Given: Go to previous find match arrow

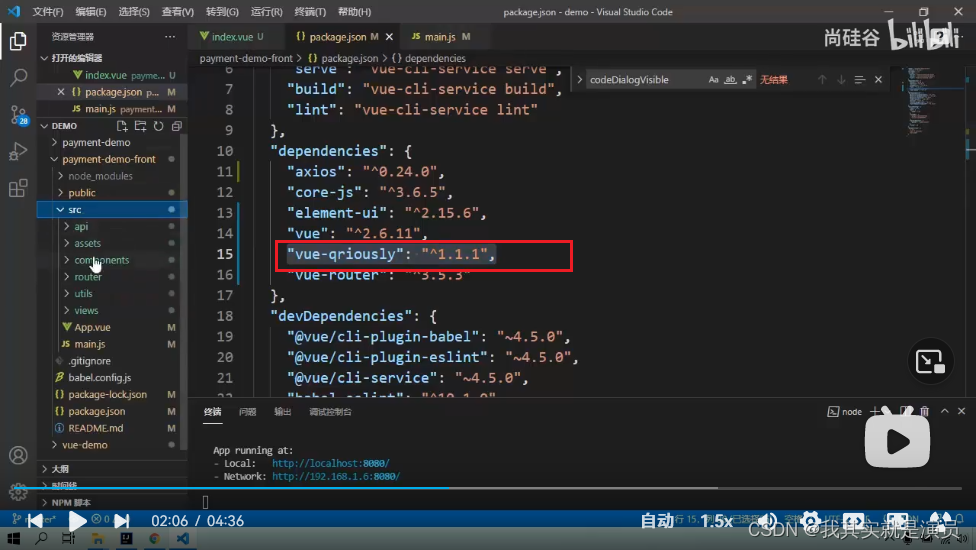Looking at the screenshot, I should coord(822,80).
